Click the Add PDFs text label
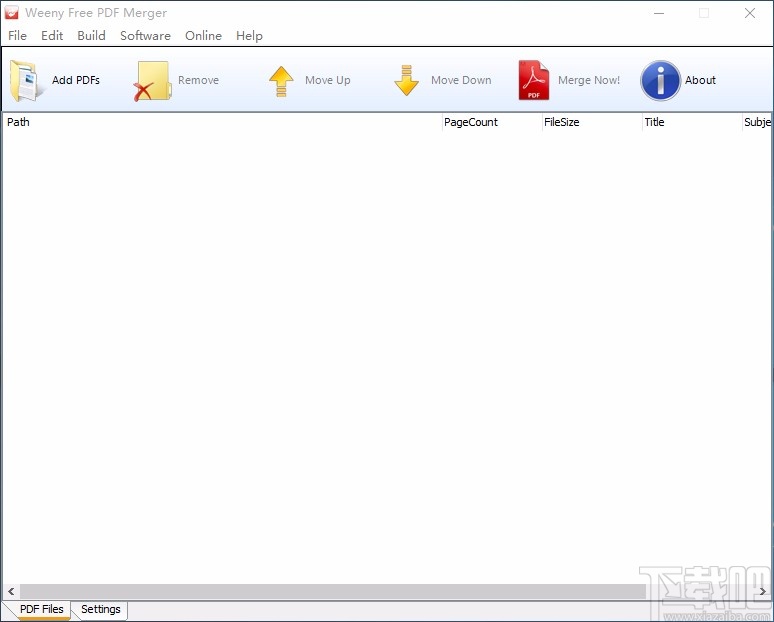 (76, 80)
